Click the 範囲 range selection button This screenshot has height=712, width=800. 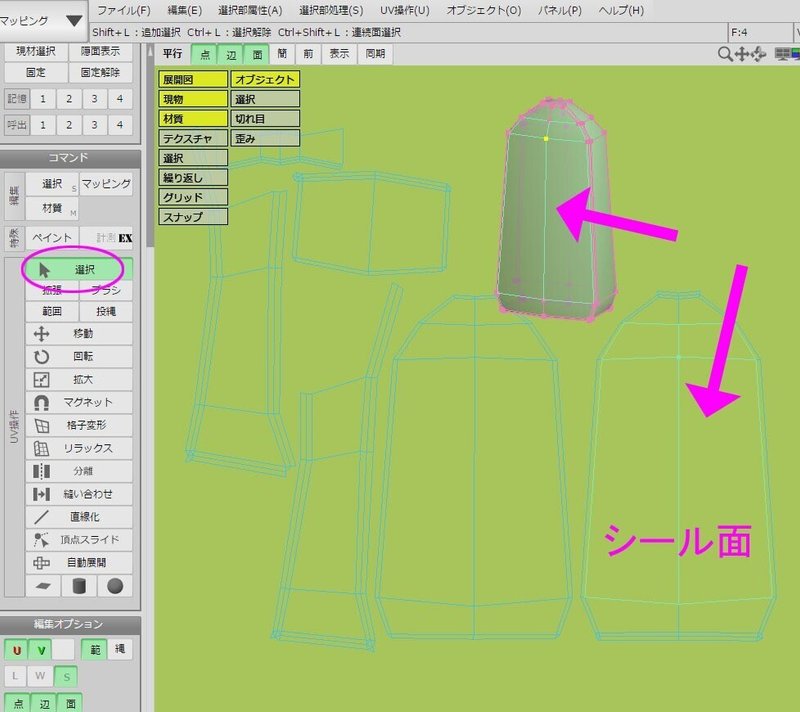pyautogui.click(x=52, y=311)
